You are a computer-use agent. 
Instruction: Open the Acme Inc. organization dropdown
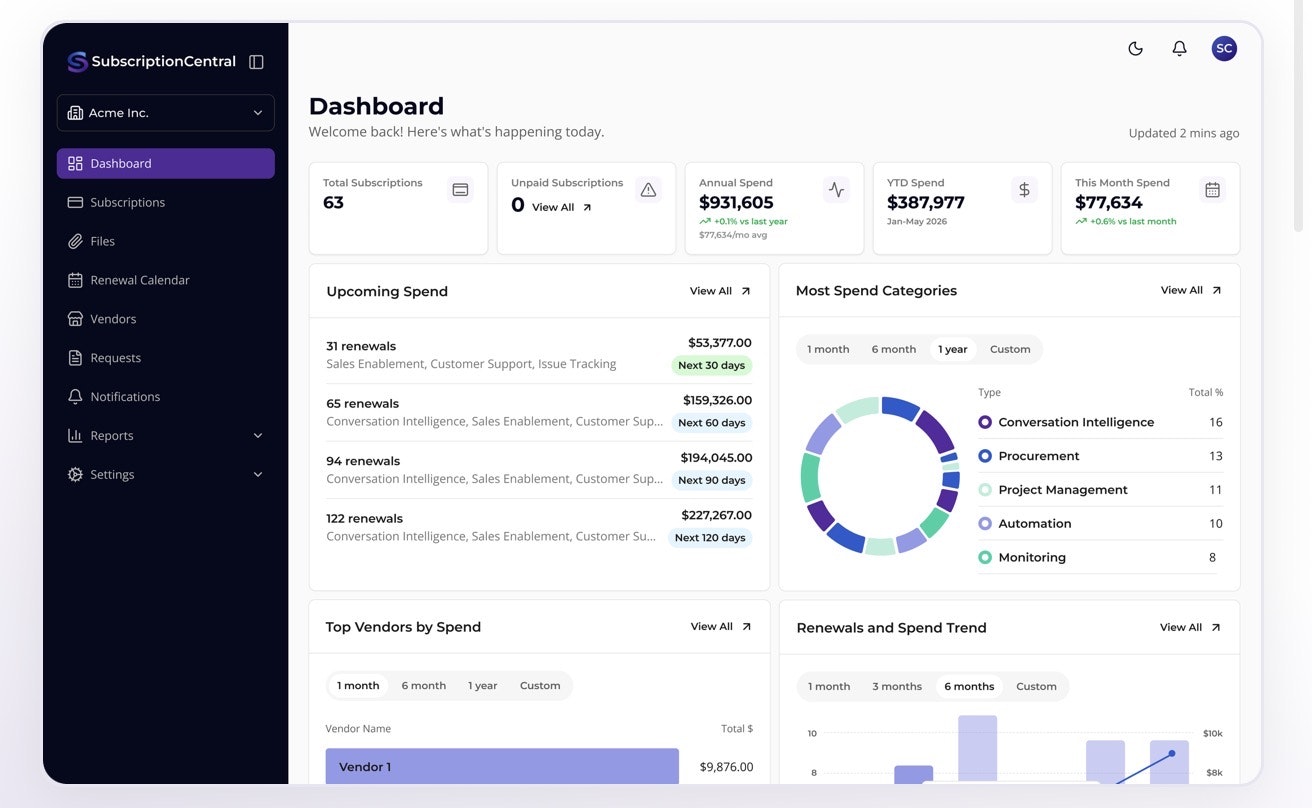pyautogui.click(x=166, y=113)
